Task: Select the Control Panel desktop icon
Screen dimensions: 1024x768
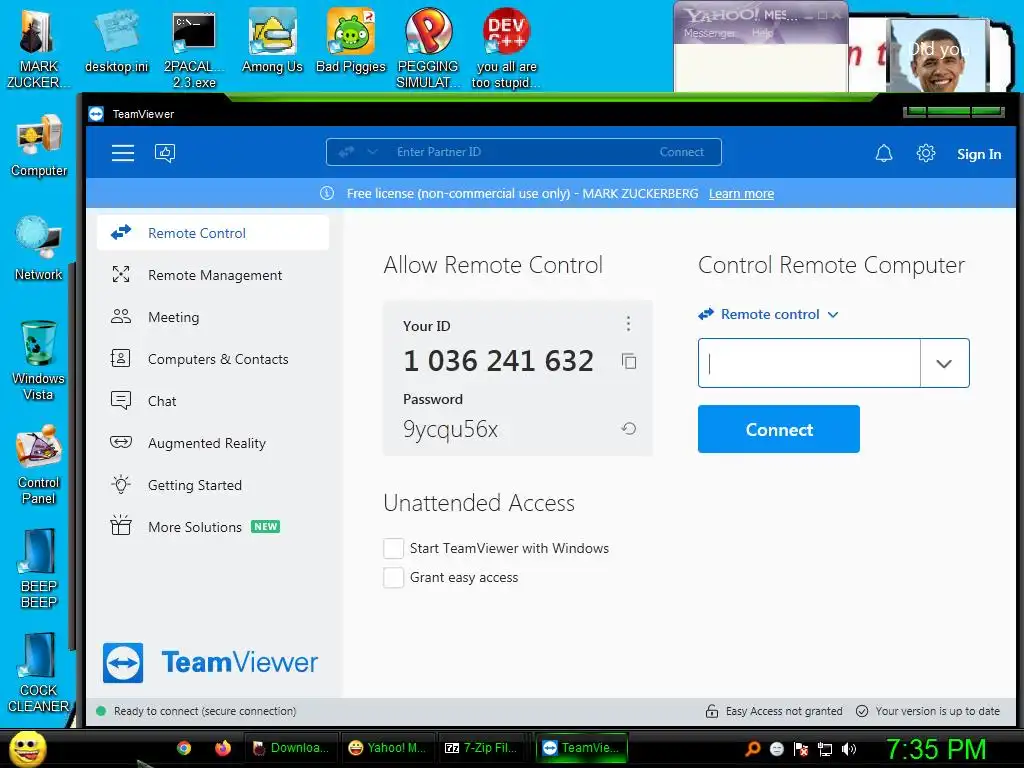Action: coord(39,465)
